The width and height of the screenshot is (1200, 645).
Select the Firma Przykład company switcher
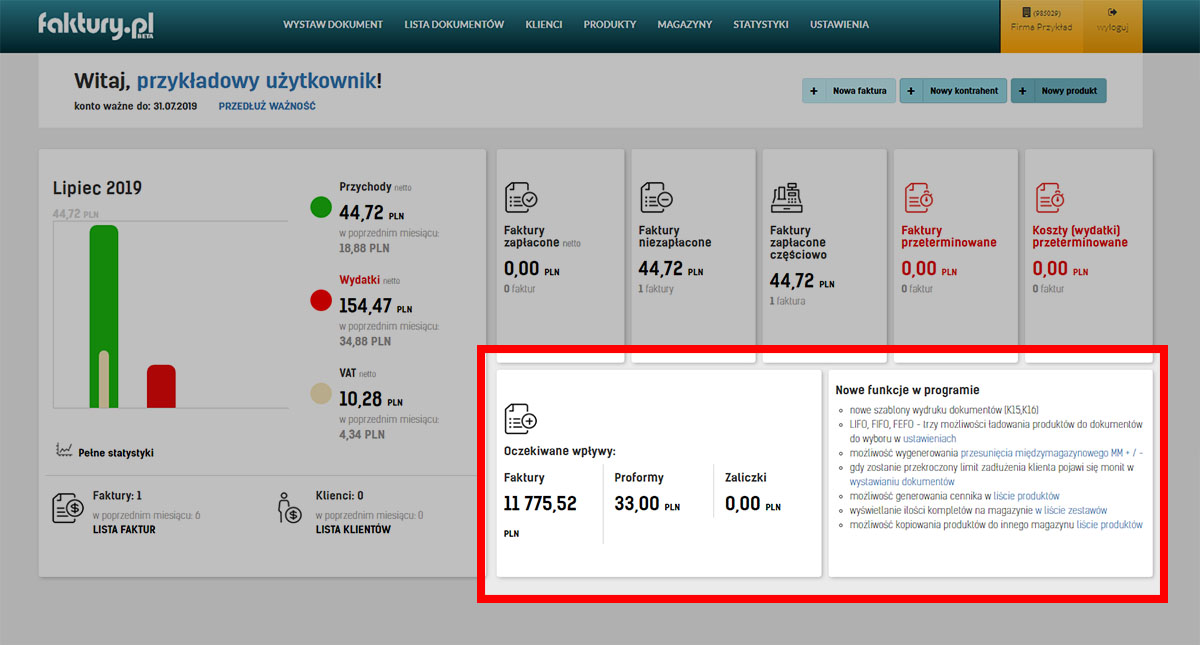tap(1041, 22)
